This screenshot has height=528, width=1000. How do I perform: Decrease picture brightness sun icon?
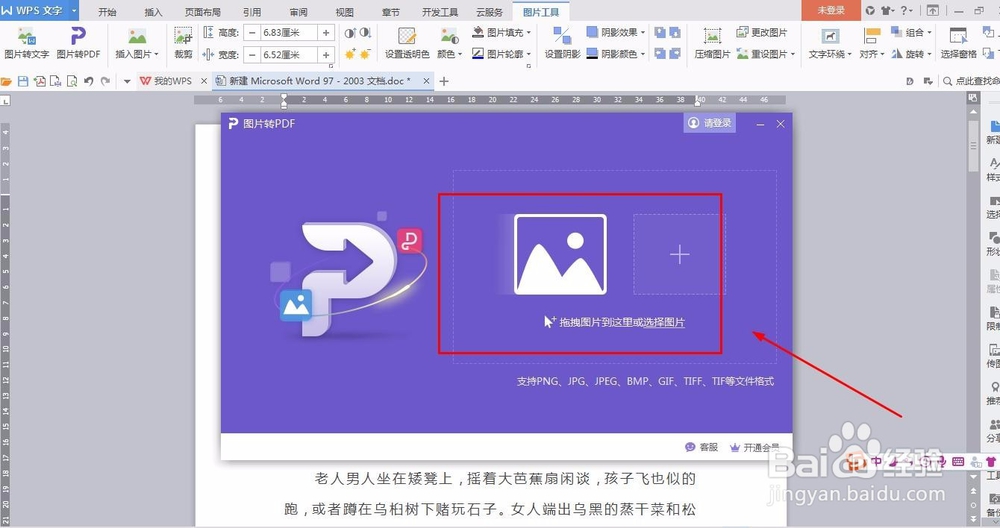coord(365,55)
